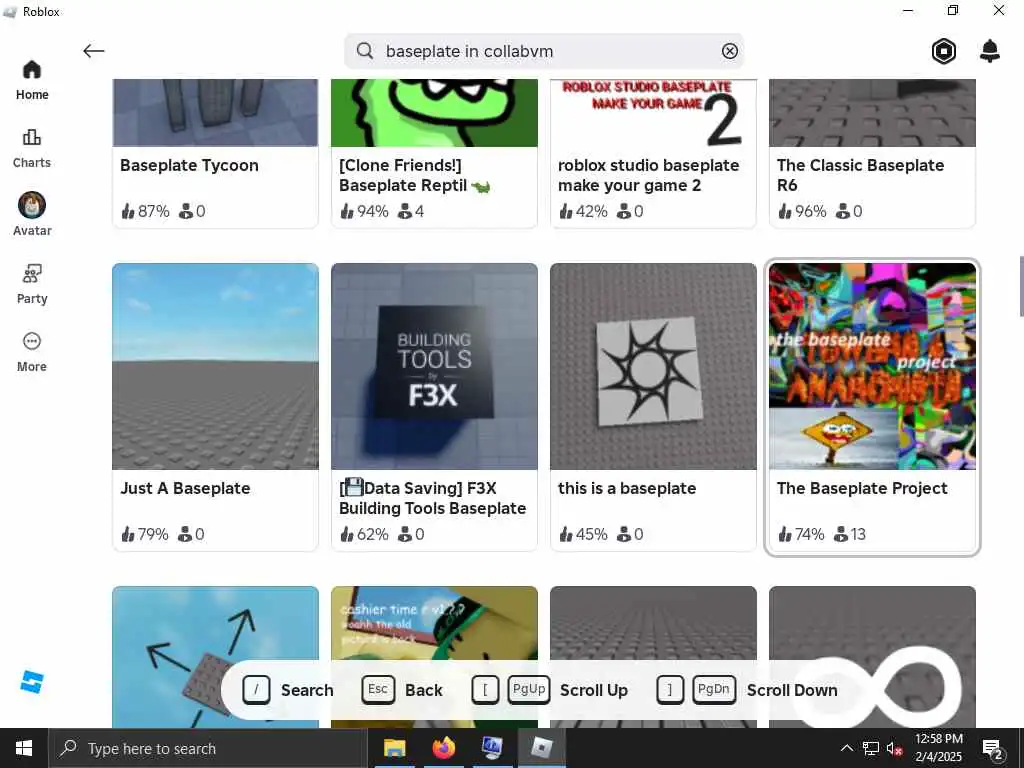
Task: Open the Windows Start menu
Action: coord(24,748)
